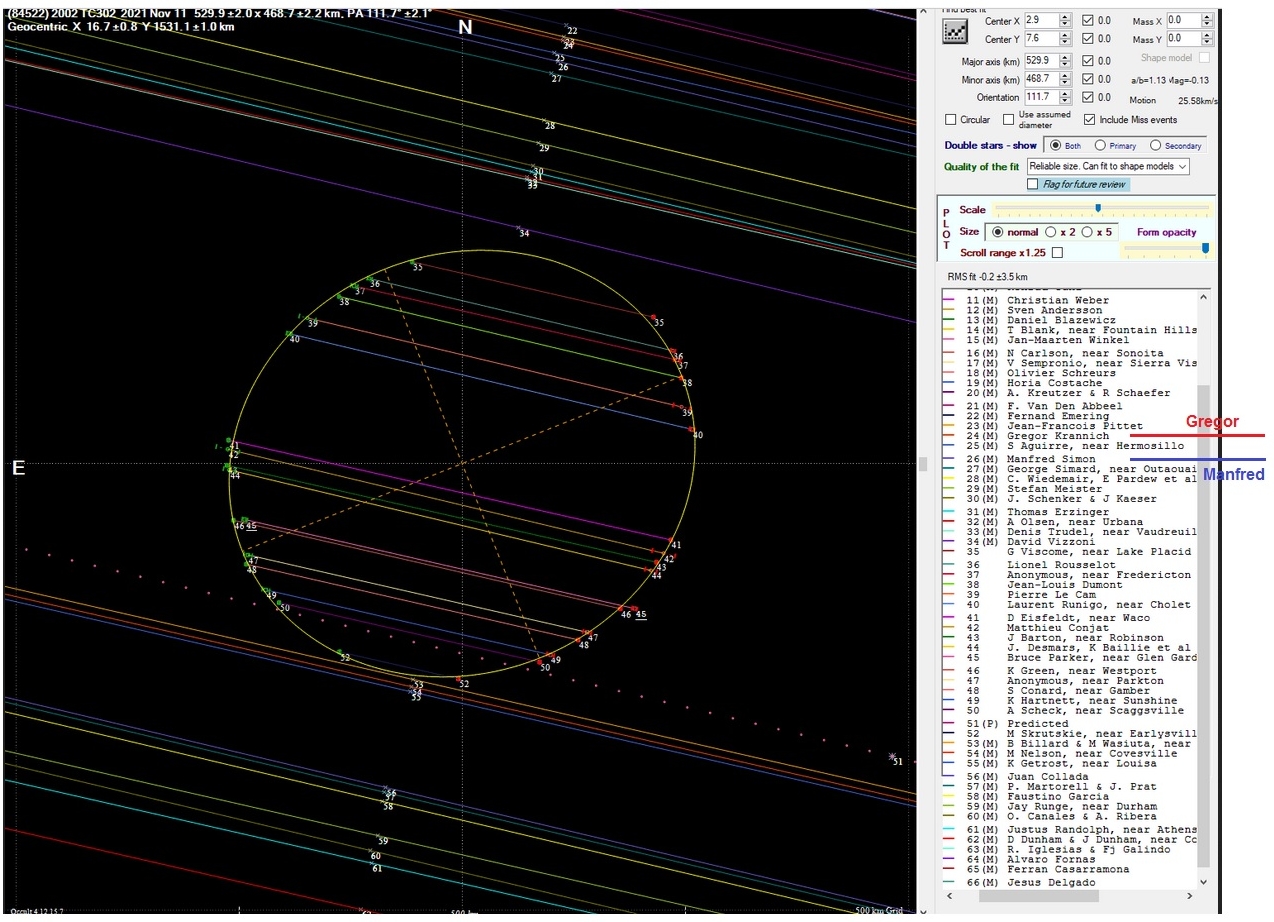Select Secondary double star option
The height and width of the screenshot is (922, 1274).
[x=1155, y=145]
